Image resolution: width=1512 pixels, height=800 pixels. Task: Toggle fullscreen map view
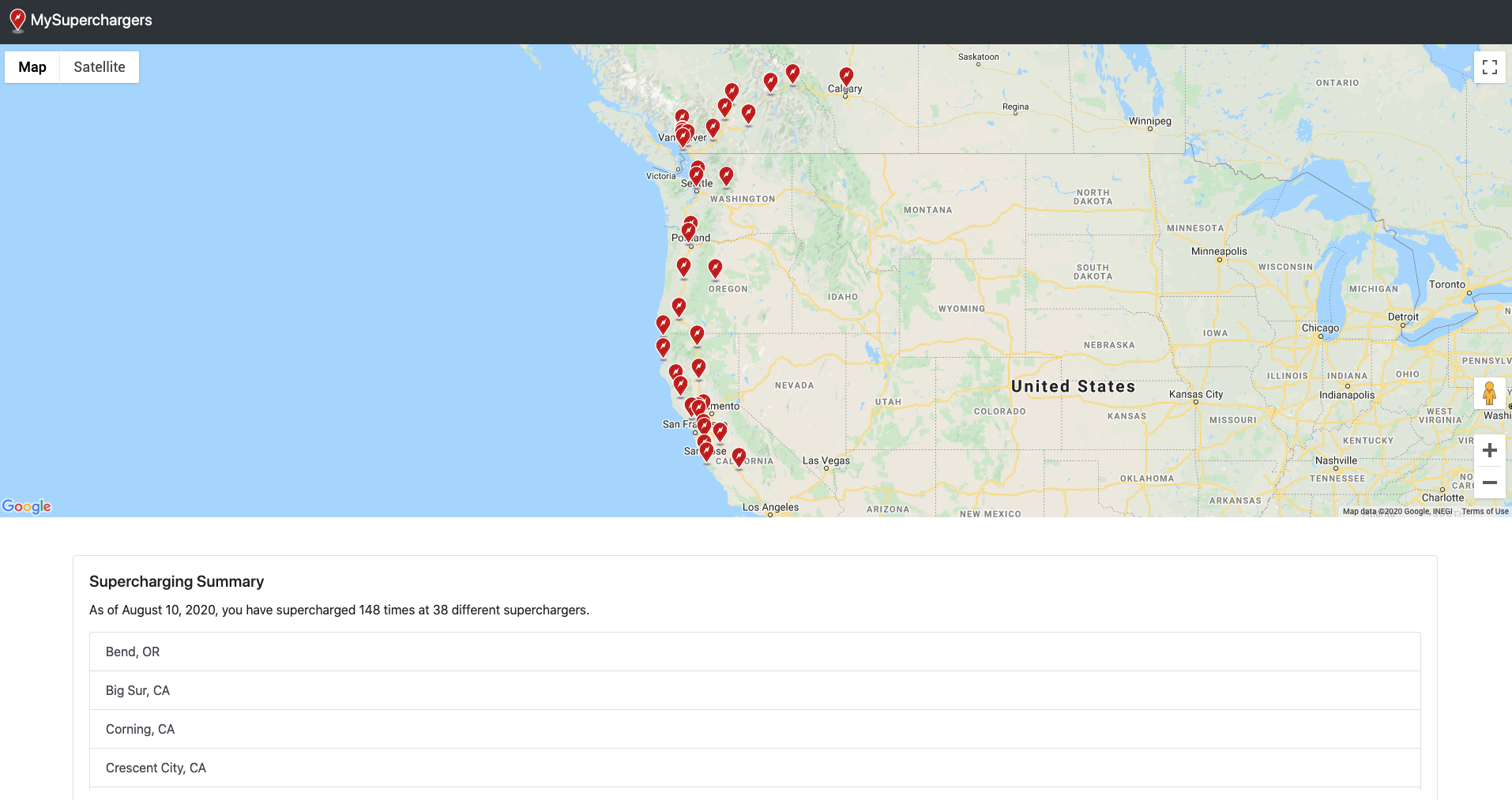(1489, 67)
